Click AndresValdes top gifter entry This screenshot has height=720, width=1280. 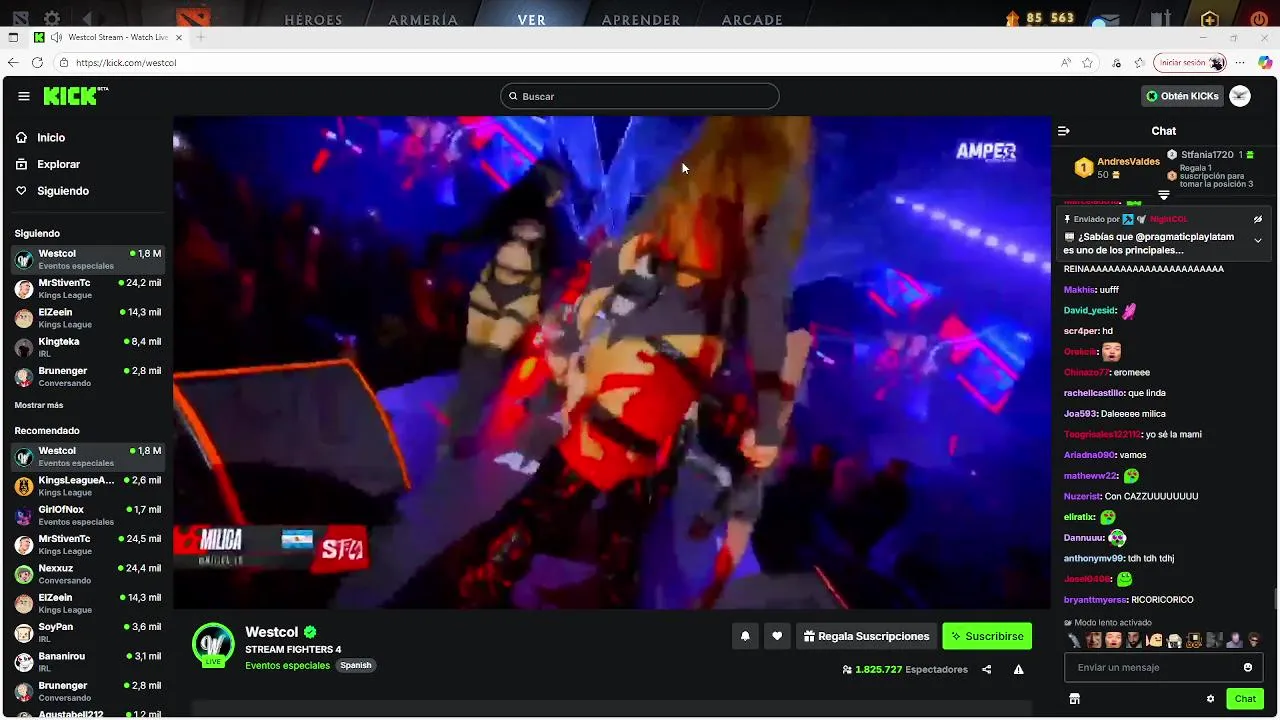coord(1117,167)
